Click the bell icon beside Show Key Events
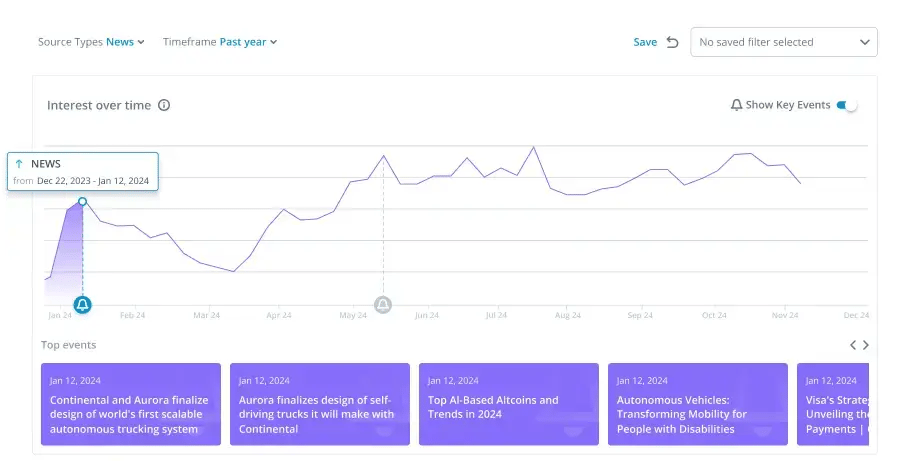Screen dimensions: 905x462 [737, 105]
